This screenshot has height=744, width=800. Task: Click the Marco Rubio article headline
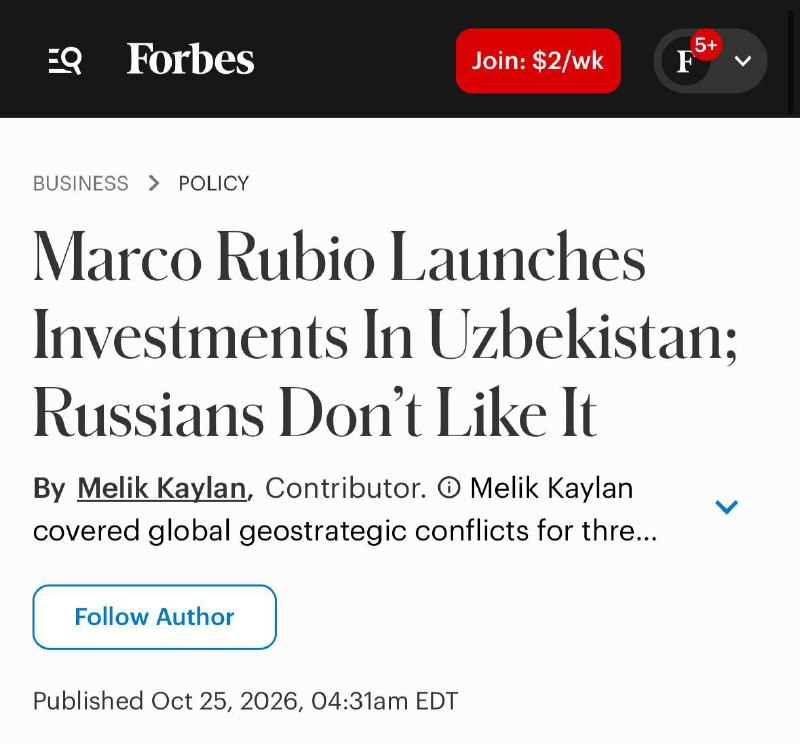pyautogui.click(x=385, y=334)
